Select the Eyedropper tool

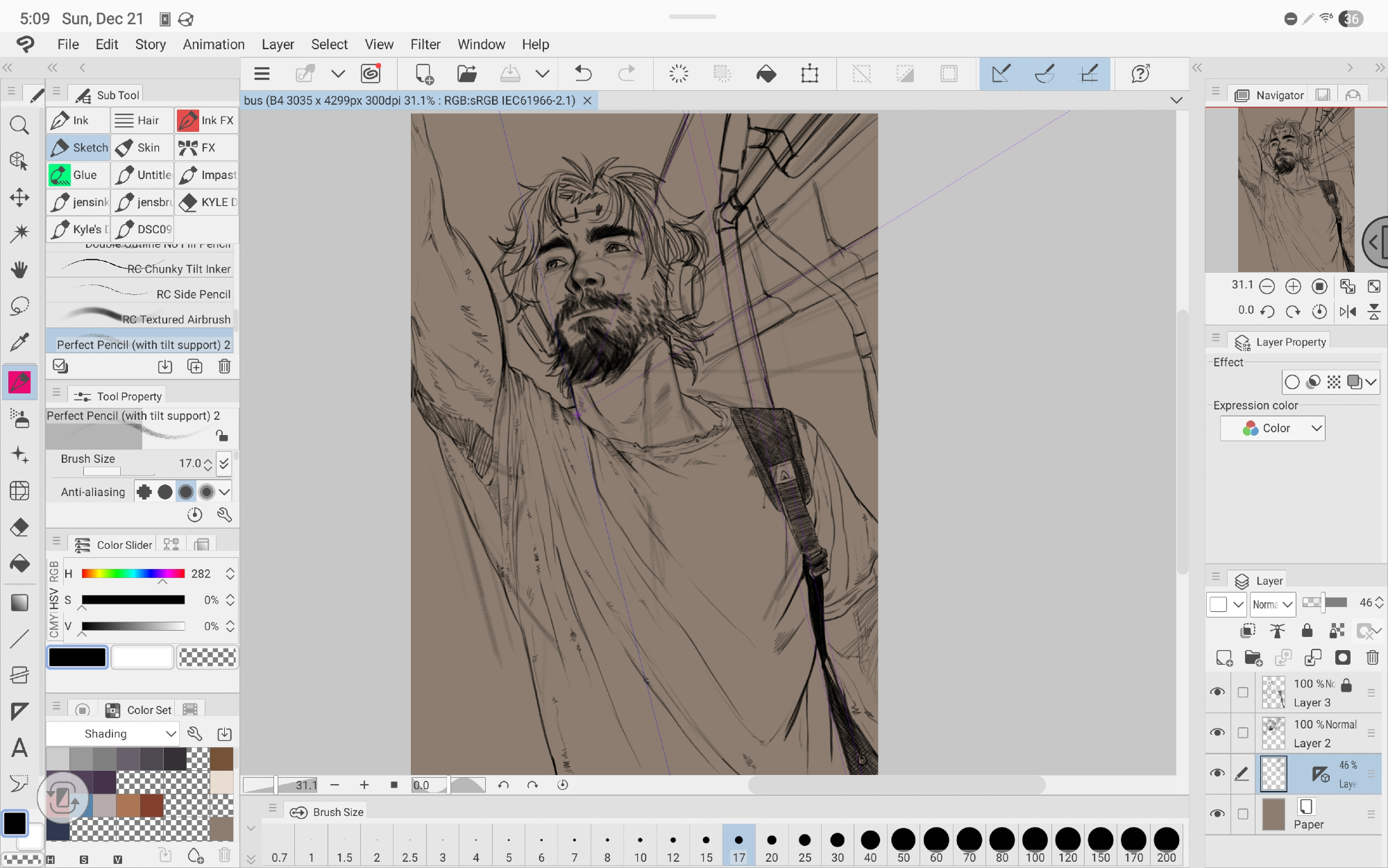click(19, 341)
